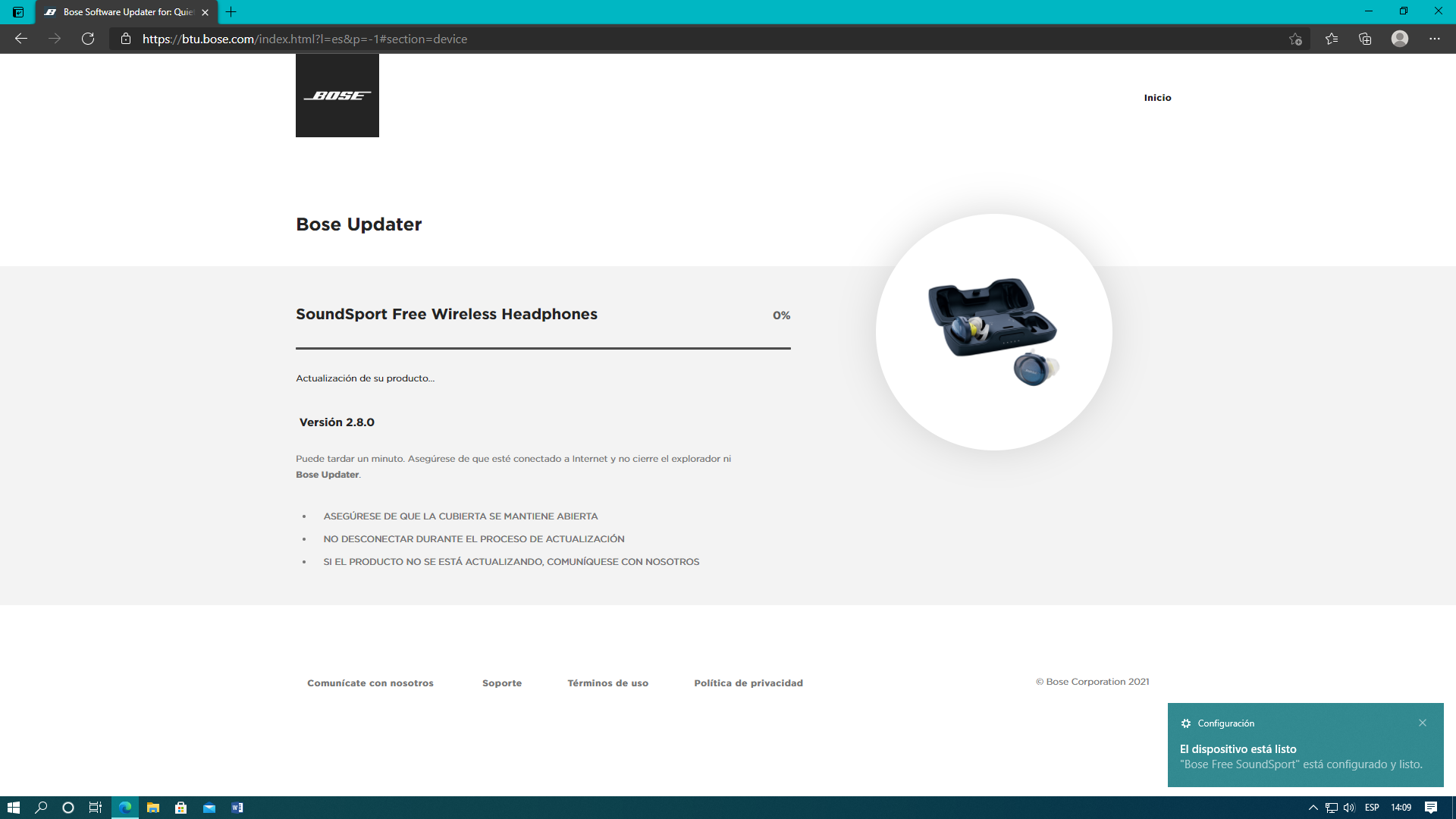Dismiss the Configuración notification toast
Viewport: 1456px width, 819px height.
pos(1423,723)
